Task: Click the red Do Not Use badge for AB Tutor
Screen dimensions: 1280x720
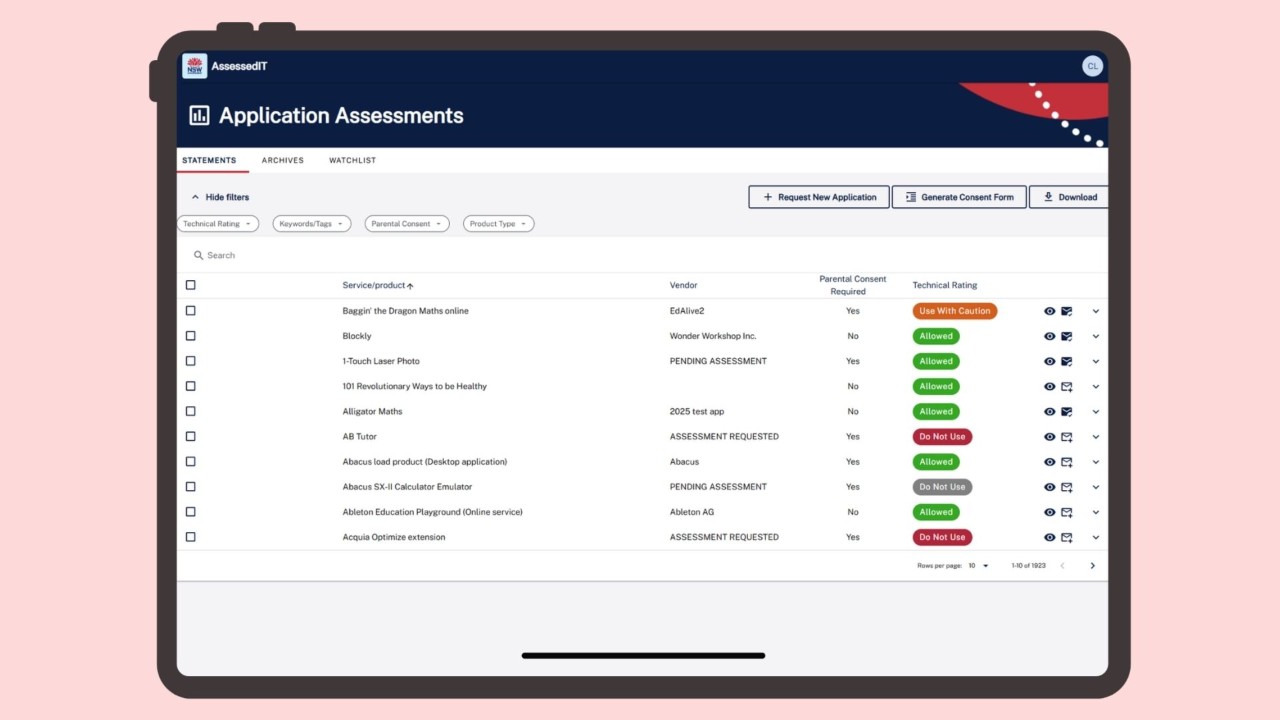Action: (942, 437)
